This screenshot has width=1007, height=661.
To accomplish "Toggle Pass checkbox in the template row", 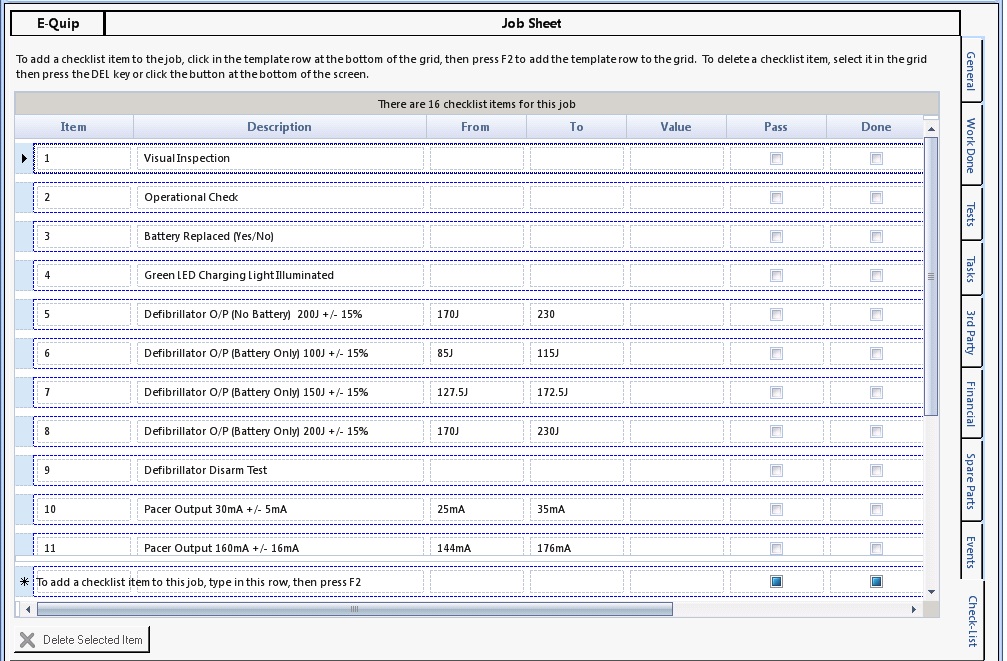I will click(776, 581).
